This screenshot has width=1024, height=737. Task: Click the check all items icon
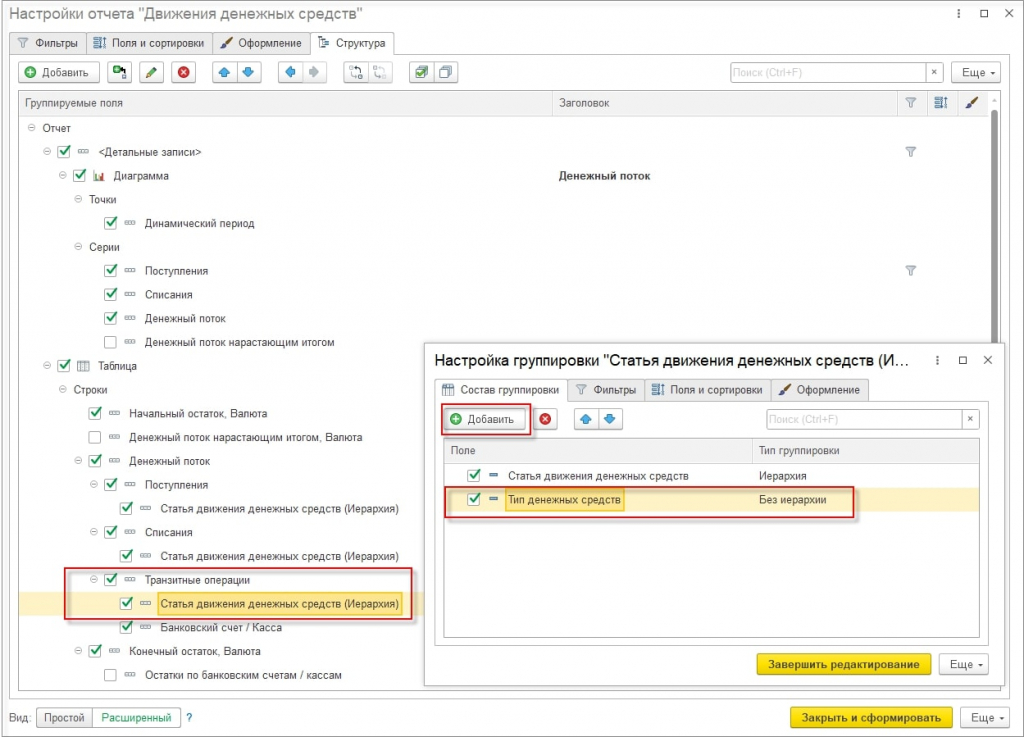coord(421,72)
